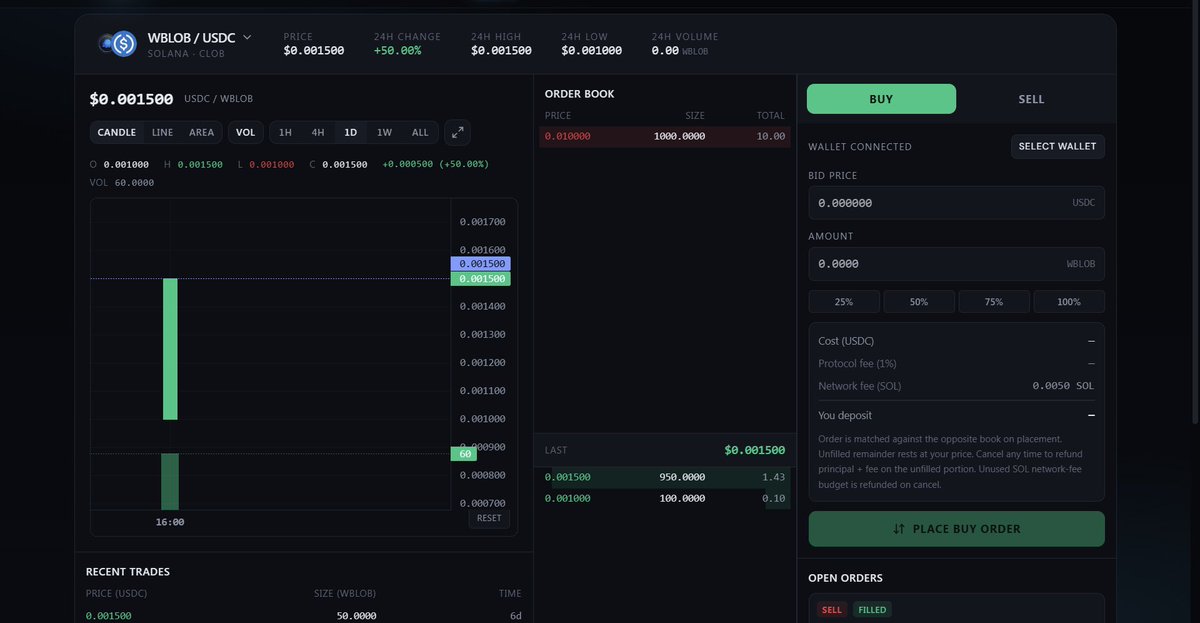Click the SOLANA · CLOB subtitle

186,52
